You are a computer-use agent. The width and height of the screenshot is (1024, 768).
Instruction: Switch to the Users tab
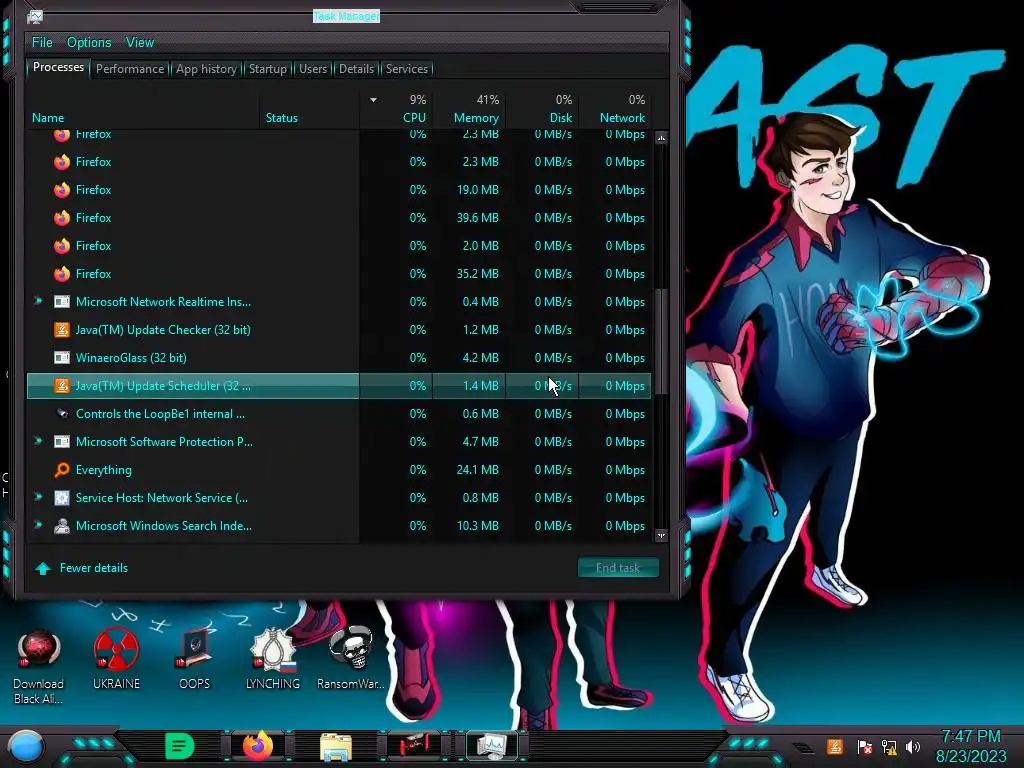point(313,69)
